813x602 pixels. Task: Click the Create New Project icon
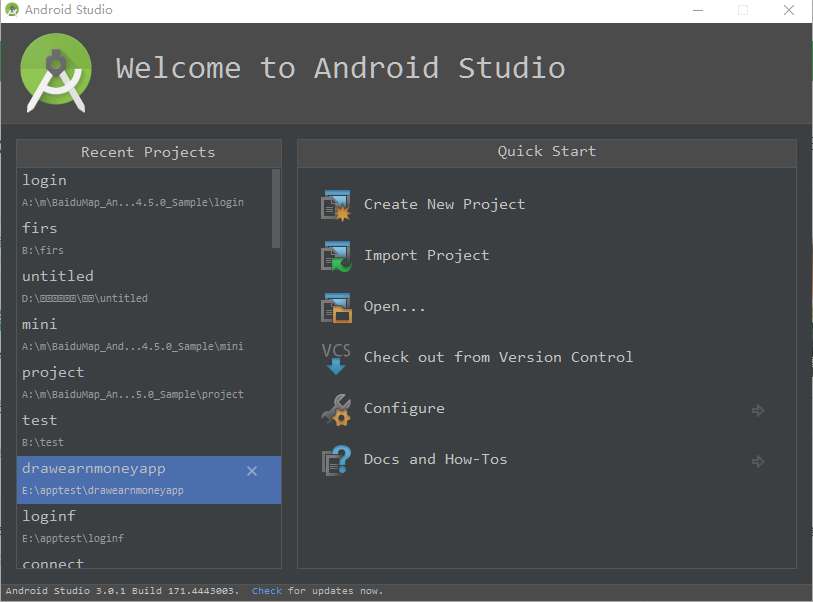coord(336,205)
